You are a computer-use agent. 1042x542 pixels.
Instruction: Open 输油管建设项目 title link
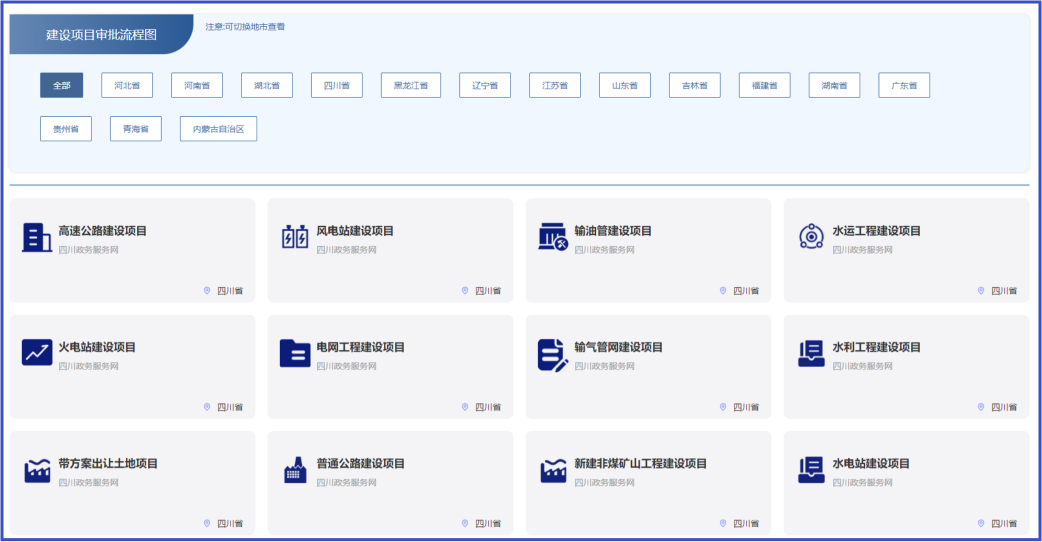coord(613,231)
